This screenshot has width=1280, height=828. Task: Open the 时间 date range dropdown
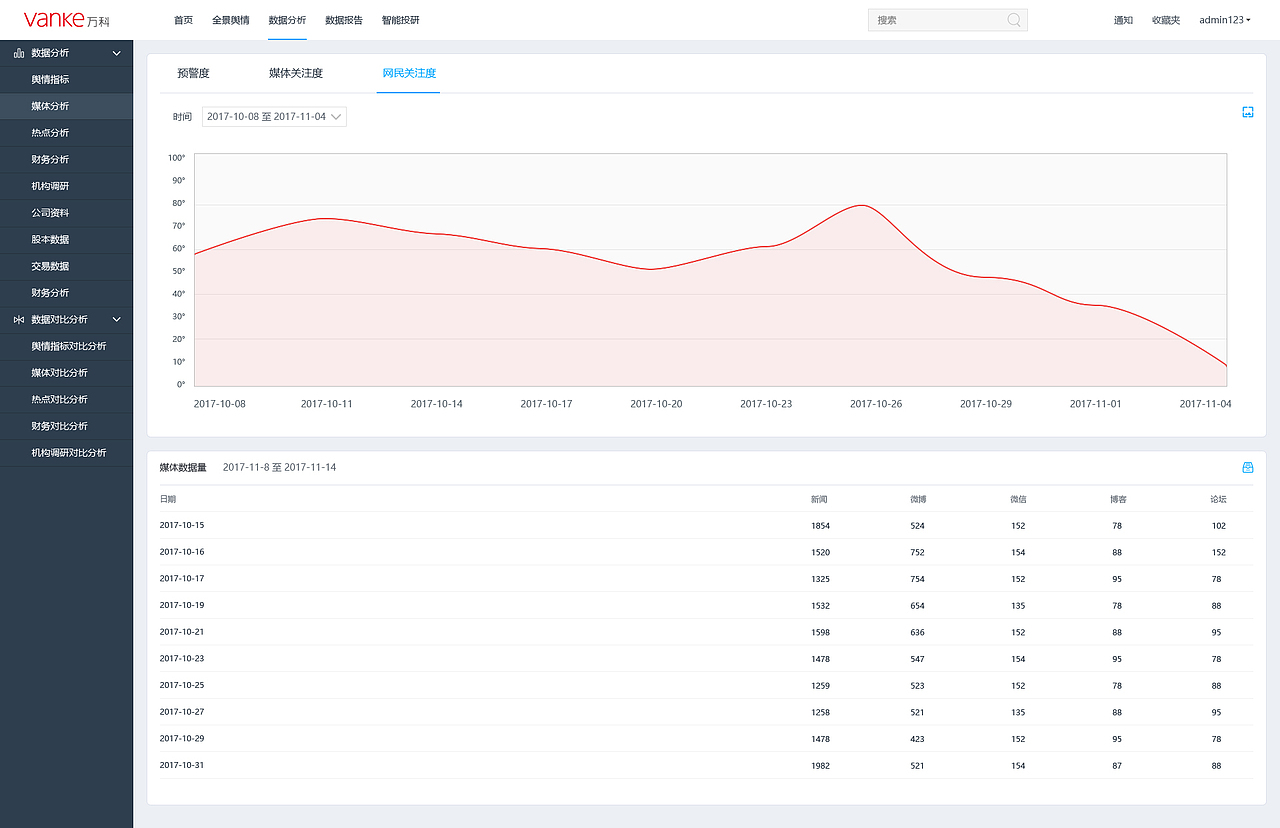pos(274,117)
